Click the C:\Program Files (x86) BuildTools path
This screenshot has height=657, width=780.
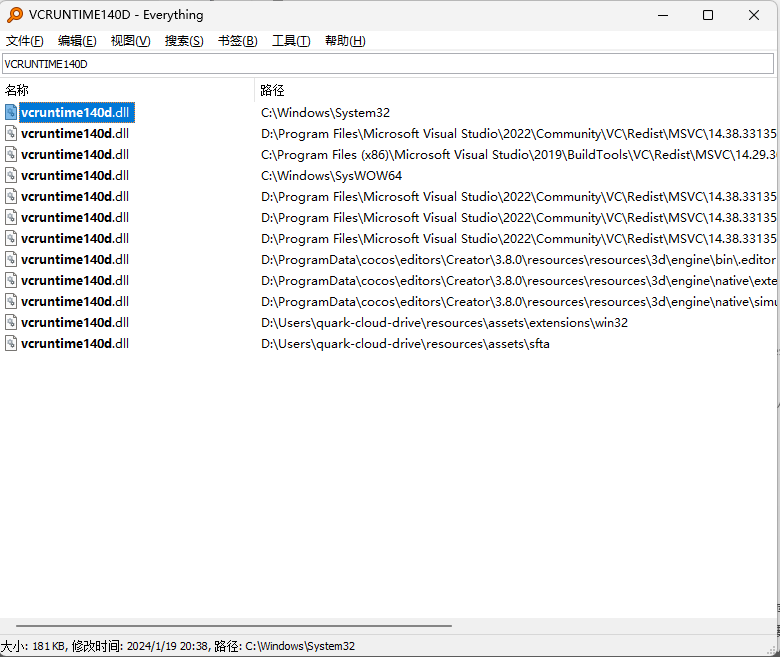coord(518,155)
